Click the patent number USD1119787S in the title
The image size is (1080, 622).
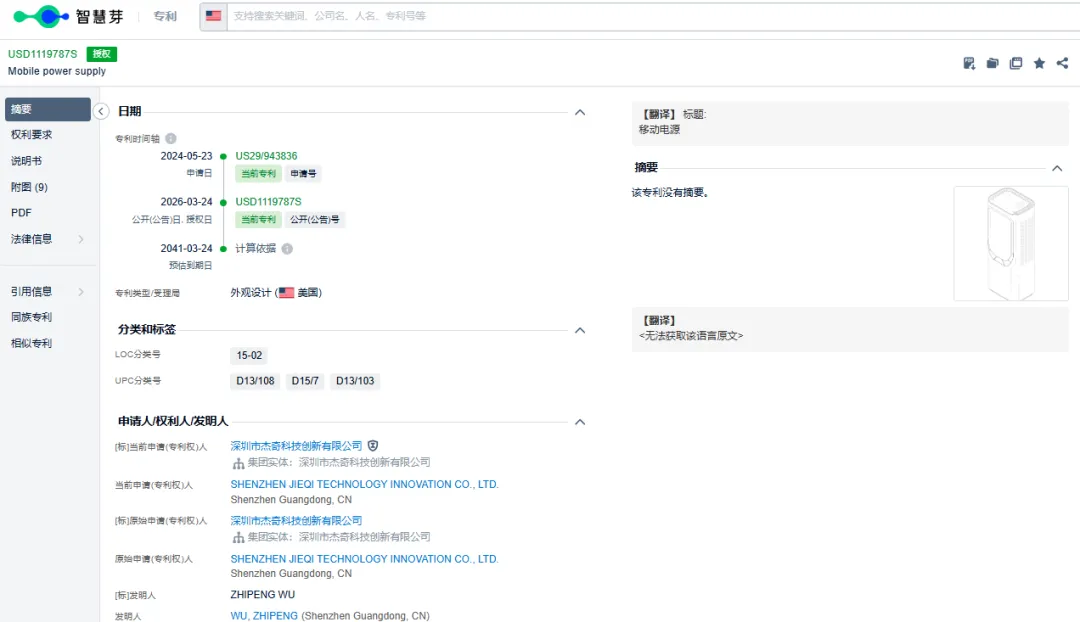click(x=43, y=54)
